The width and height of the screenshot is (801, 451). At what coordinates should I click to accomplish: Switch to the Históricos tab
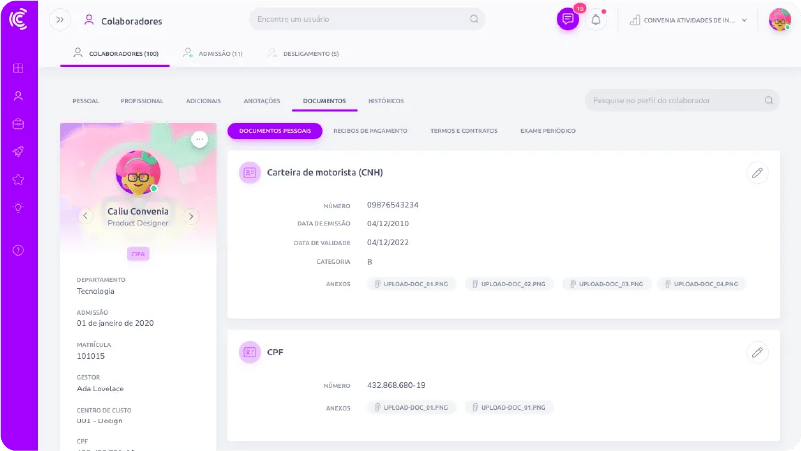(x=386, y=101)
